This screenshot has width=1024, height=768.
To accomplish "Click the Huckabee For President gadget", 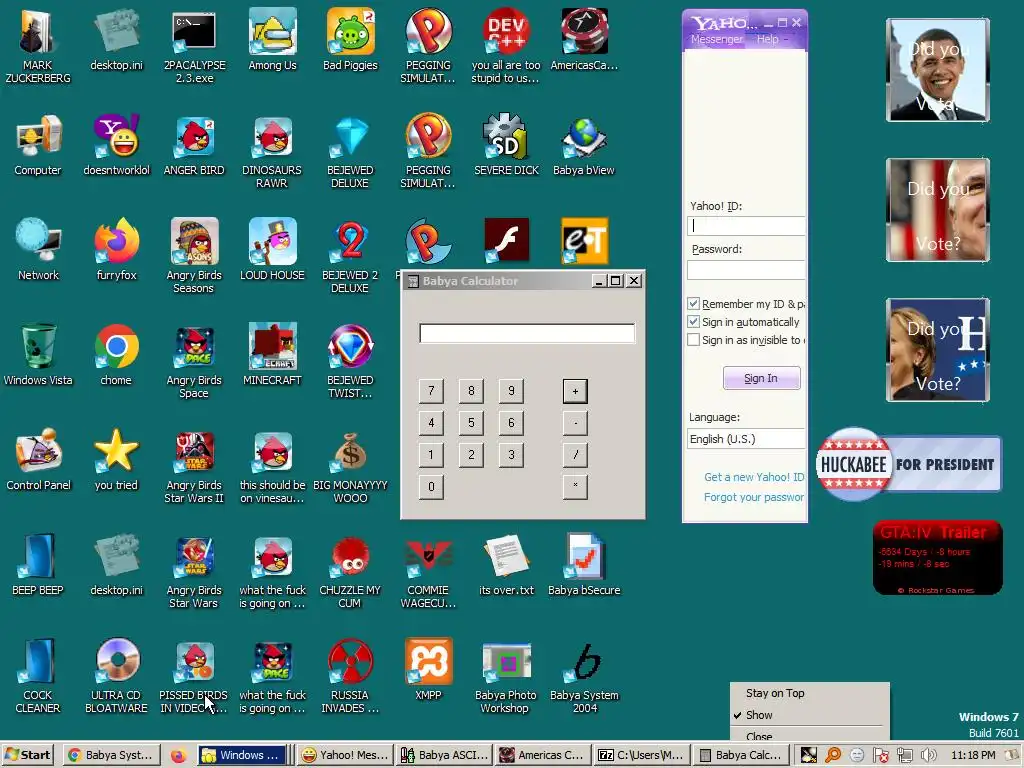I will click(x=909, y=464).
